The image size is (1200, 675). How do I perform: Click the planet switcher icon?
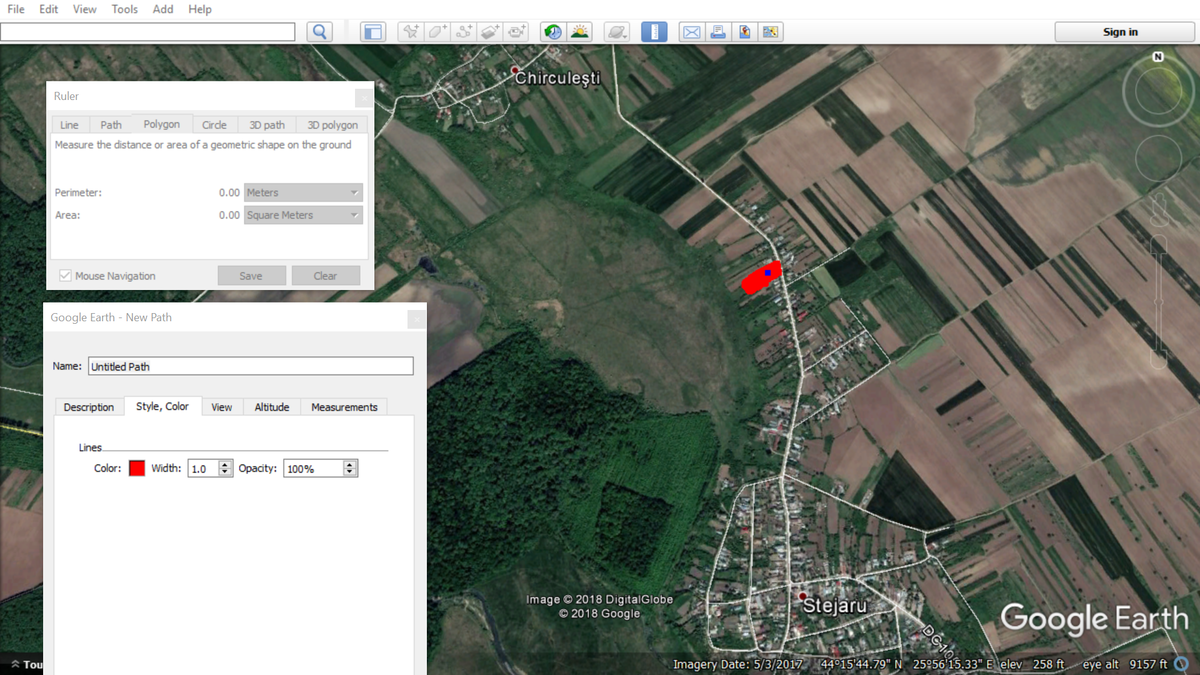[617, 32]
